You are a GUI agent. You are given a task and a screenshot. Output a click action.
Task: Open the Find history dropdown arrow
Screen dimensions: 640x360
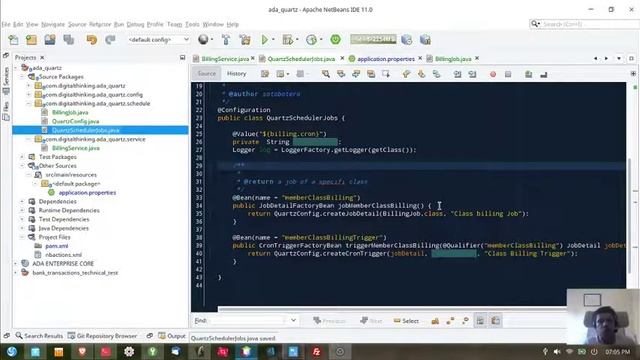point(293,321)
